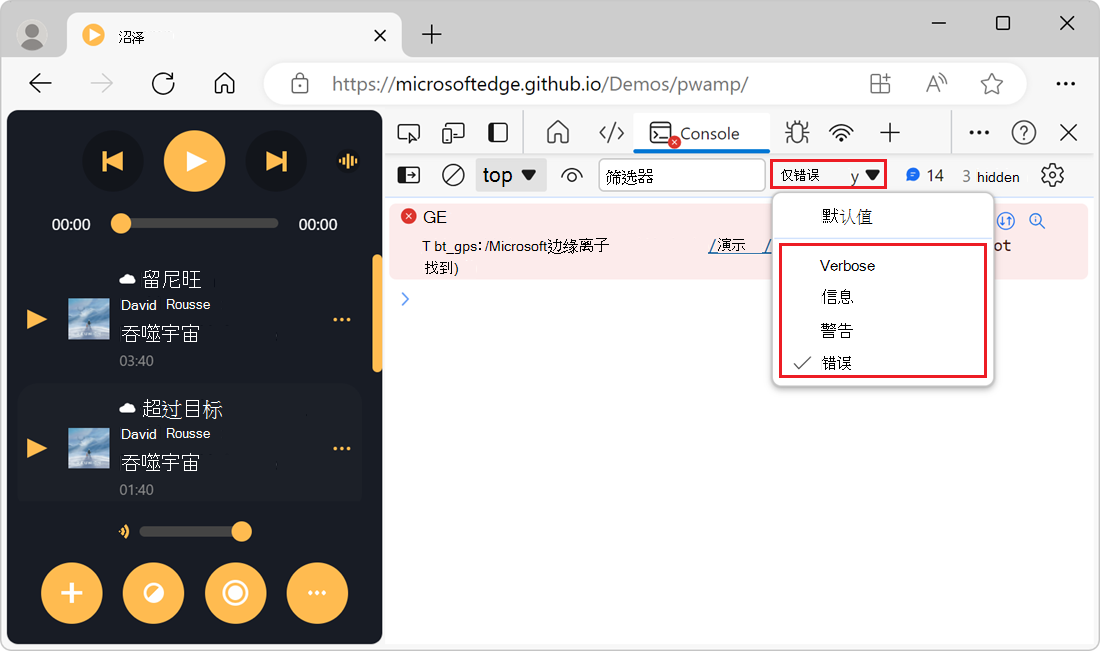Image resolution: width=1100 pixels, height=651 pixels.
Task: Open the More Tools plus dropdown in DevTools
Action: point(890,132)
